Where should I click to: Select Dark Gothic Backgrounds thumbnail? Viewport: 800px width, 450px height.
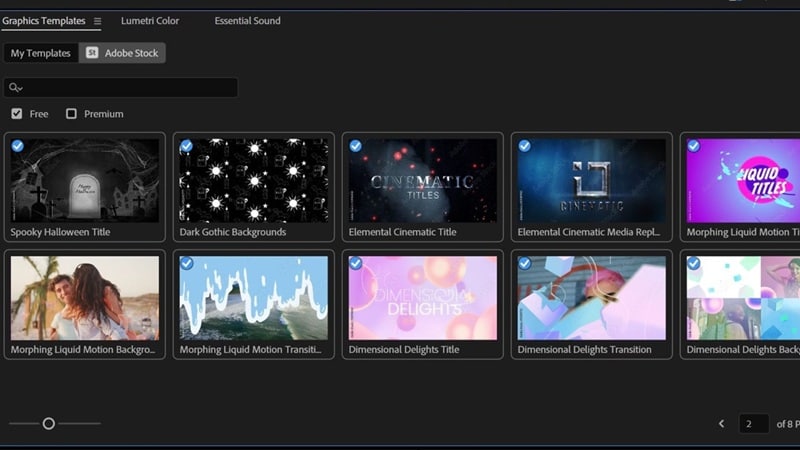coord(254,181)
